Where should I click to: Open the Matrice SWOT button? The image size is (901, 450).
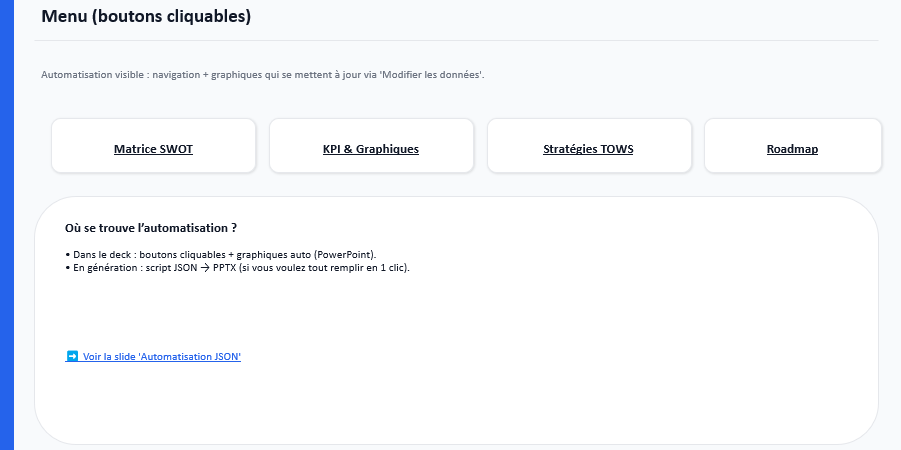153,149
